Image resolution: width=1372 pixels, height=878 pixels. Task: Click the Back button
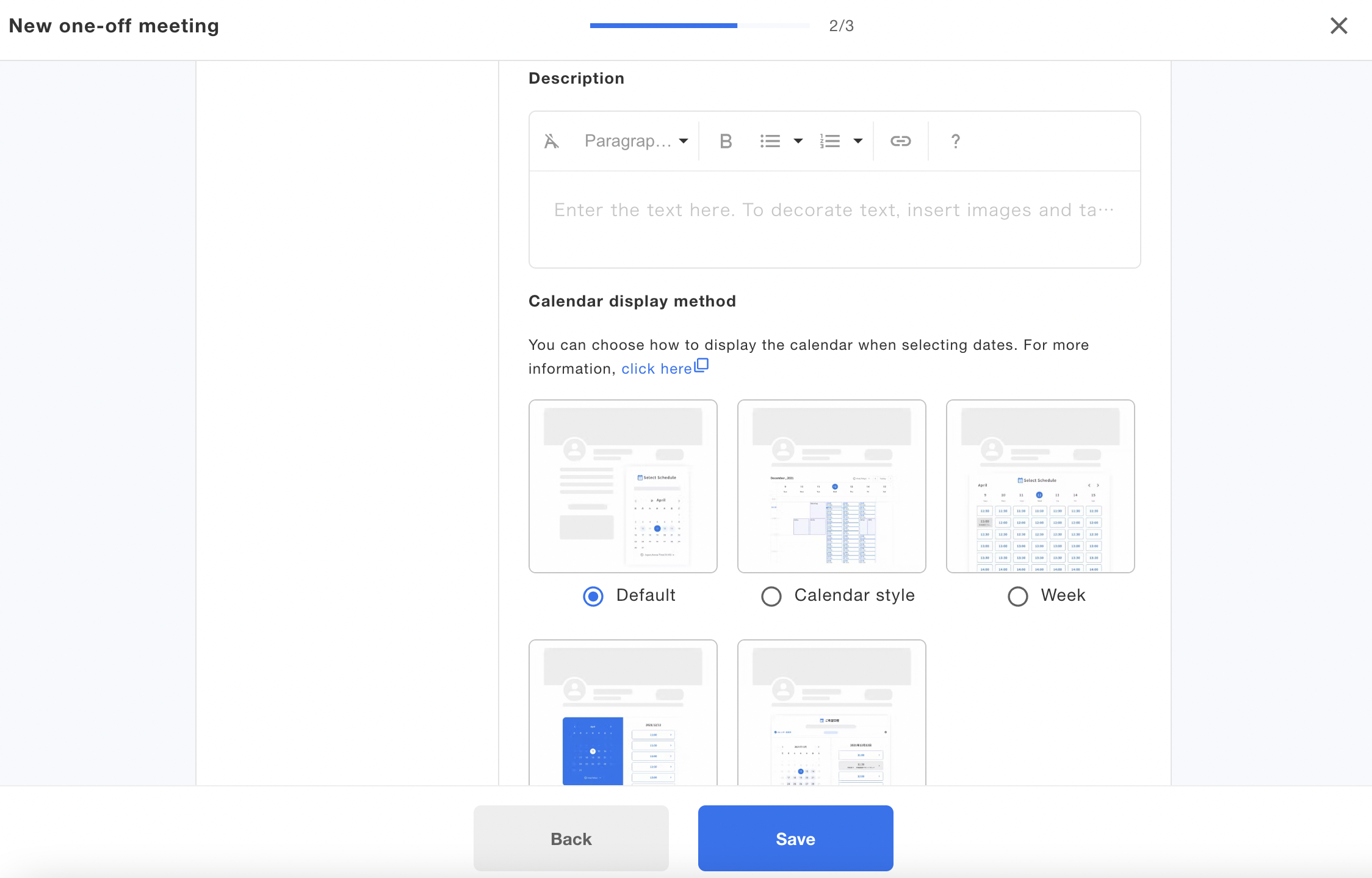pyautogui.click(x=571, y=838)
